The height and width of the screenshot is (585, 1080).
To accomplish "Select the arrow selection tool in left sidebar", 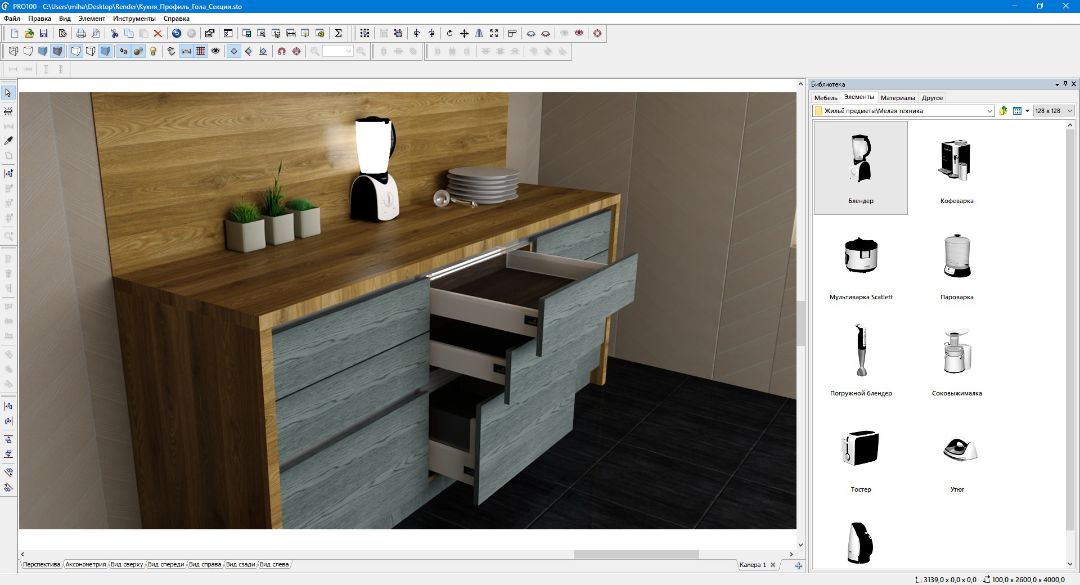I will [x=8, y=93].
